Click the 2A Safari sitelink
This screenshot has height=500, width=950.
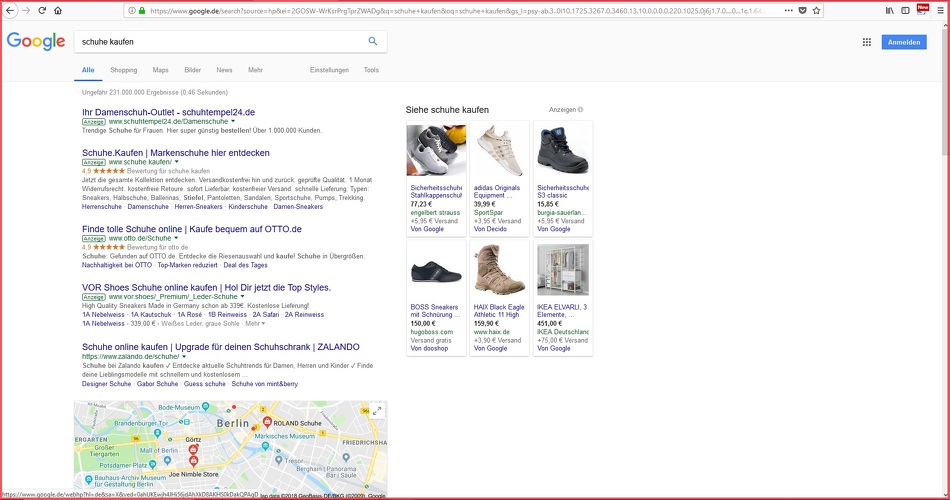tap(266, 315)
